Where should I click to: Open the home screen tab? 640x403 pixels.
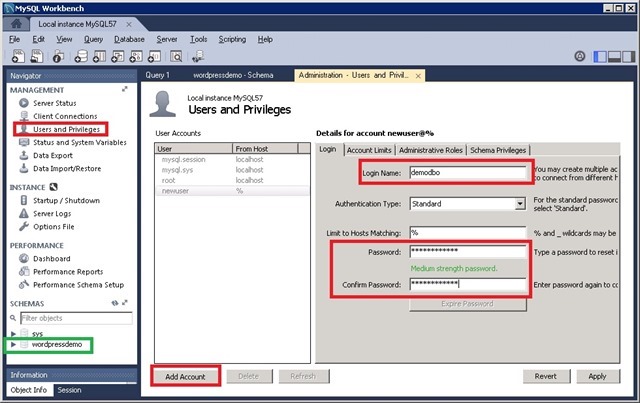(x=16, y=24)
